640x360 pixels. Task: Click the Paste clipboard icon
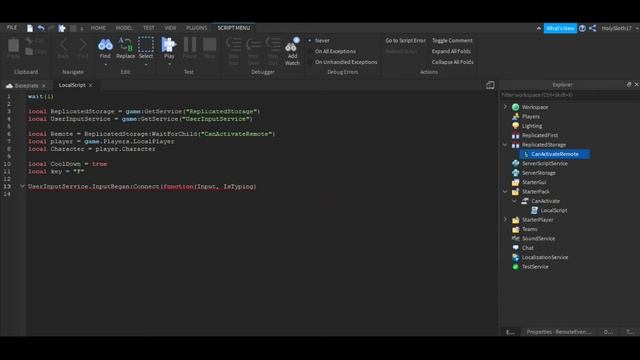tap(13, 45)
